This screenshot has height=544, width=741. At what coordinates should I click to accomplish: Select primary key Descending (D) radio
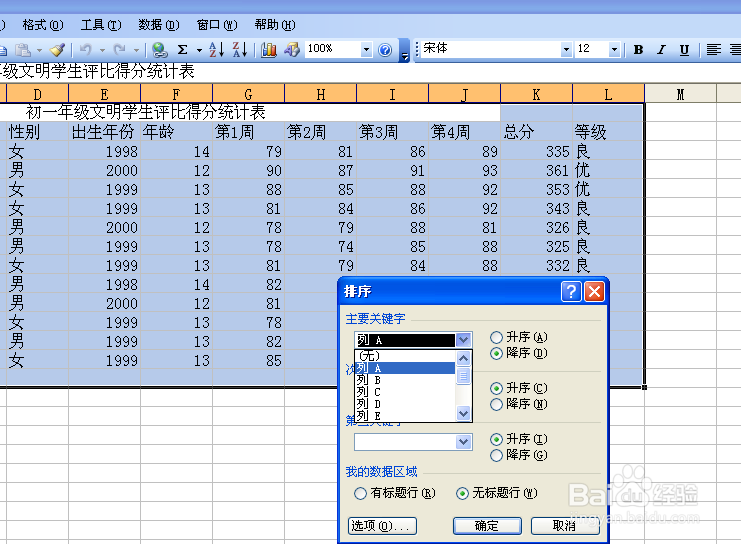[496, 354]
